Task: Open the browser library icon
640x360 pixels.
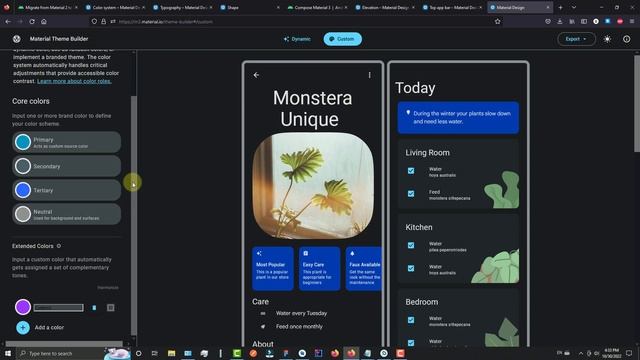Action: coord(572,22)
